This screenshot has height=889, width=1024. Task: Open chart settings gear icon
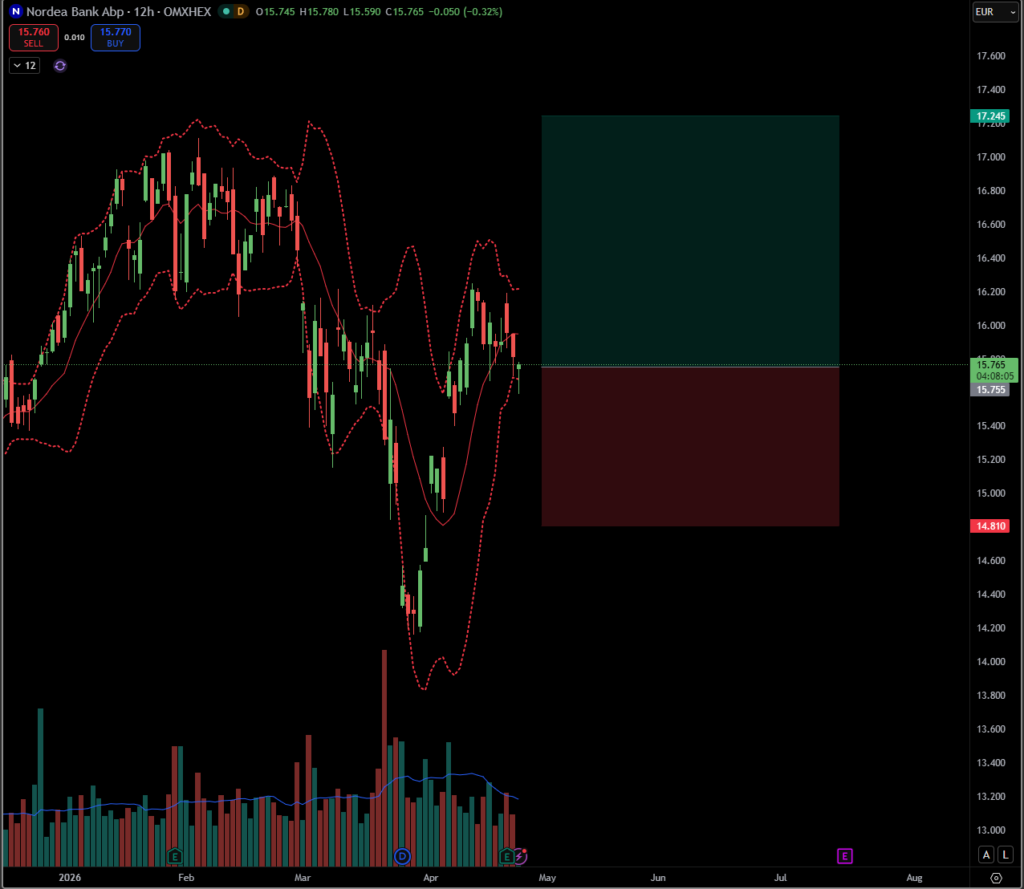coord(996,877)
